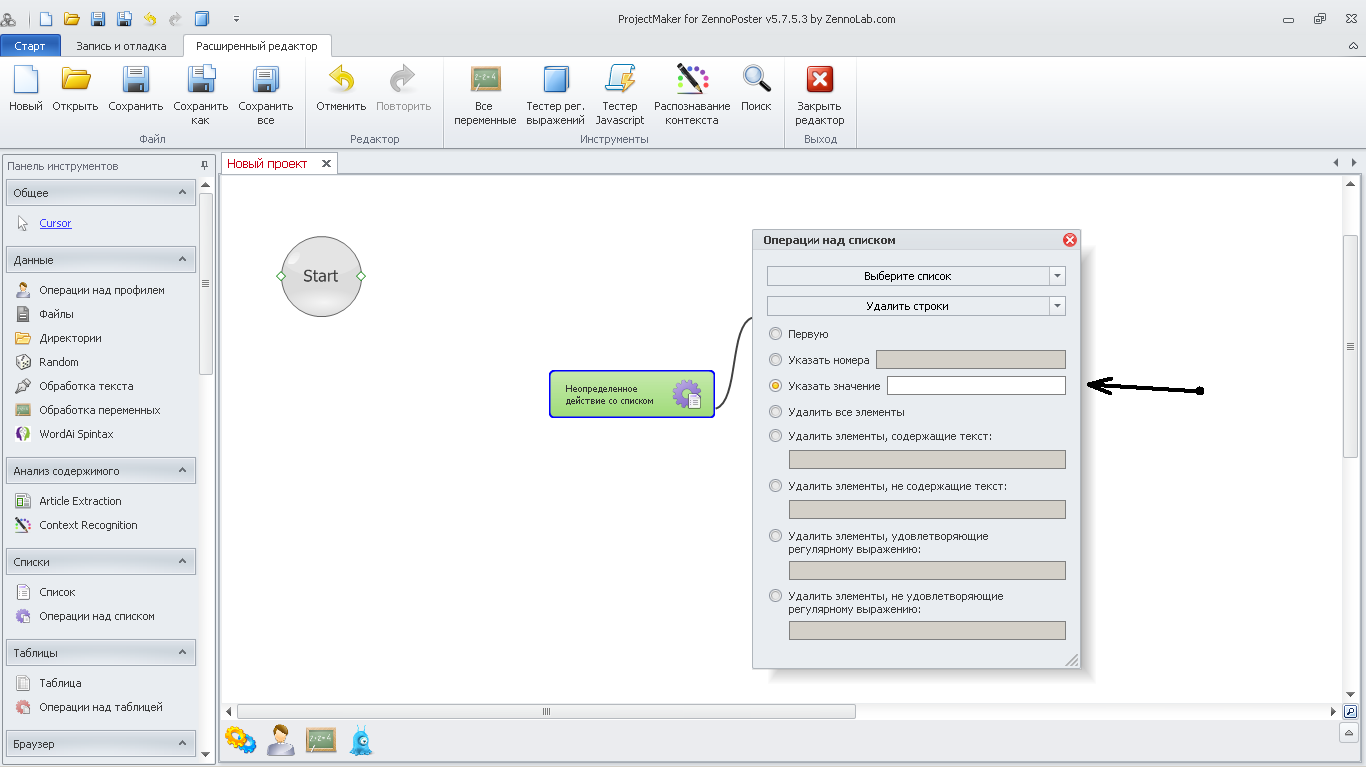The height and width of the screenshot is (768, 1366).
Task: Click the Search magnifier icon
Action: click(x=756, y=80)
